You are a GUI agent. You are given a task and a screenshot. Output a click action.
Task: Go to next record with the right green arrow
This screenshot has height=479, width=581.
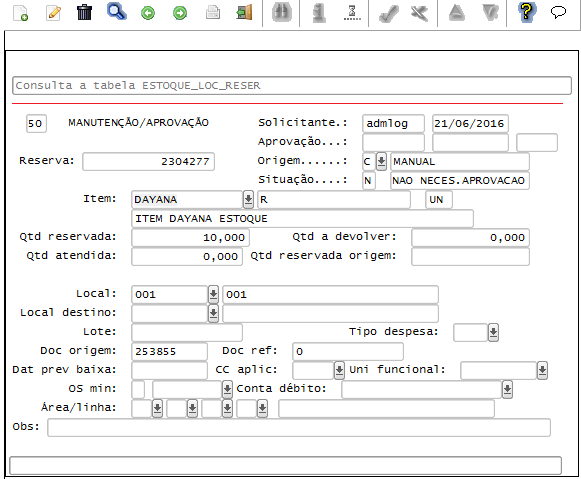coord(180,13)
